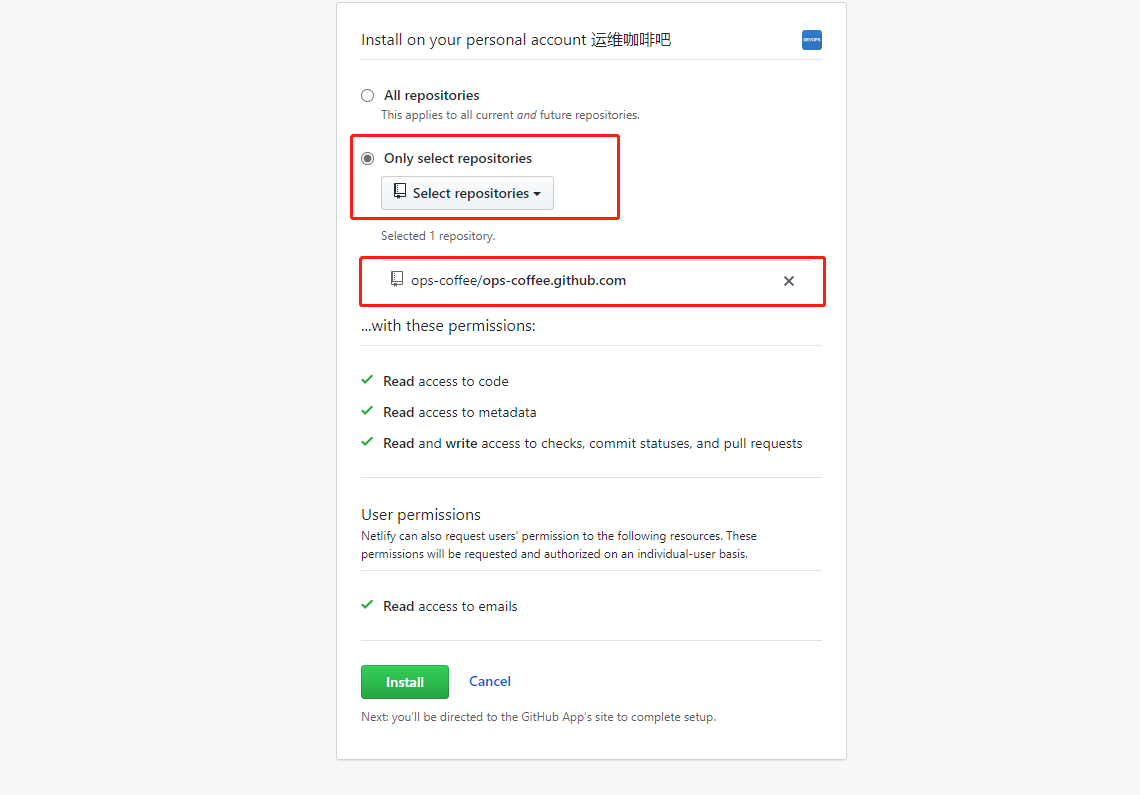Click the Cancel link
The width and height of the screenshot is (1140, 795).
[490, 682]
